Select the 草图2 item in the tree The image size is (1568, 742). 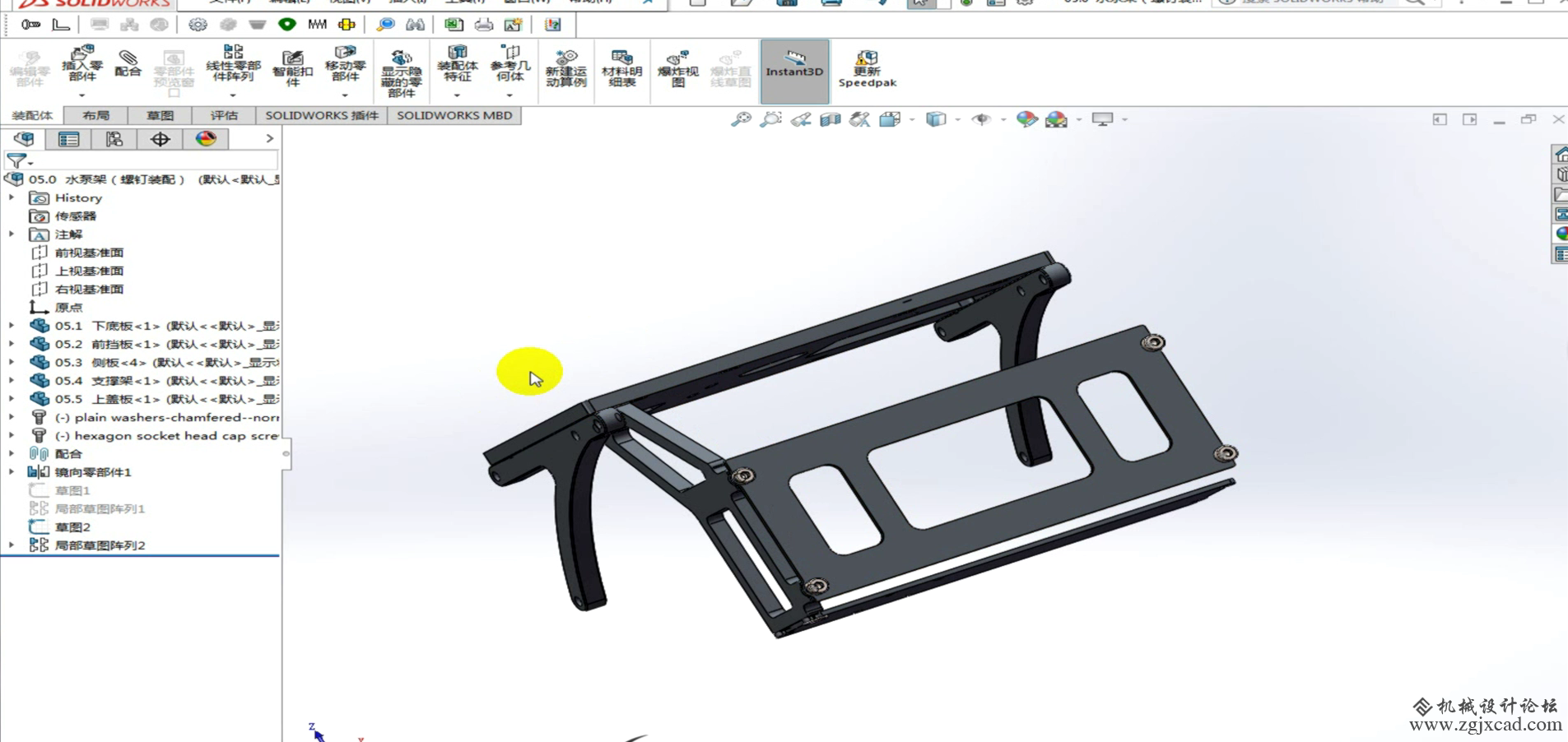[x=72, y=527]
